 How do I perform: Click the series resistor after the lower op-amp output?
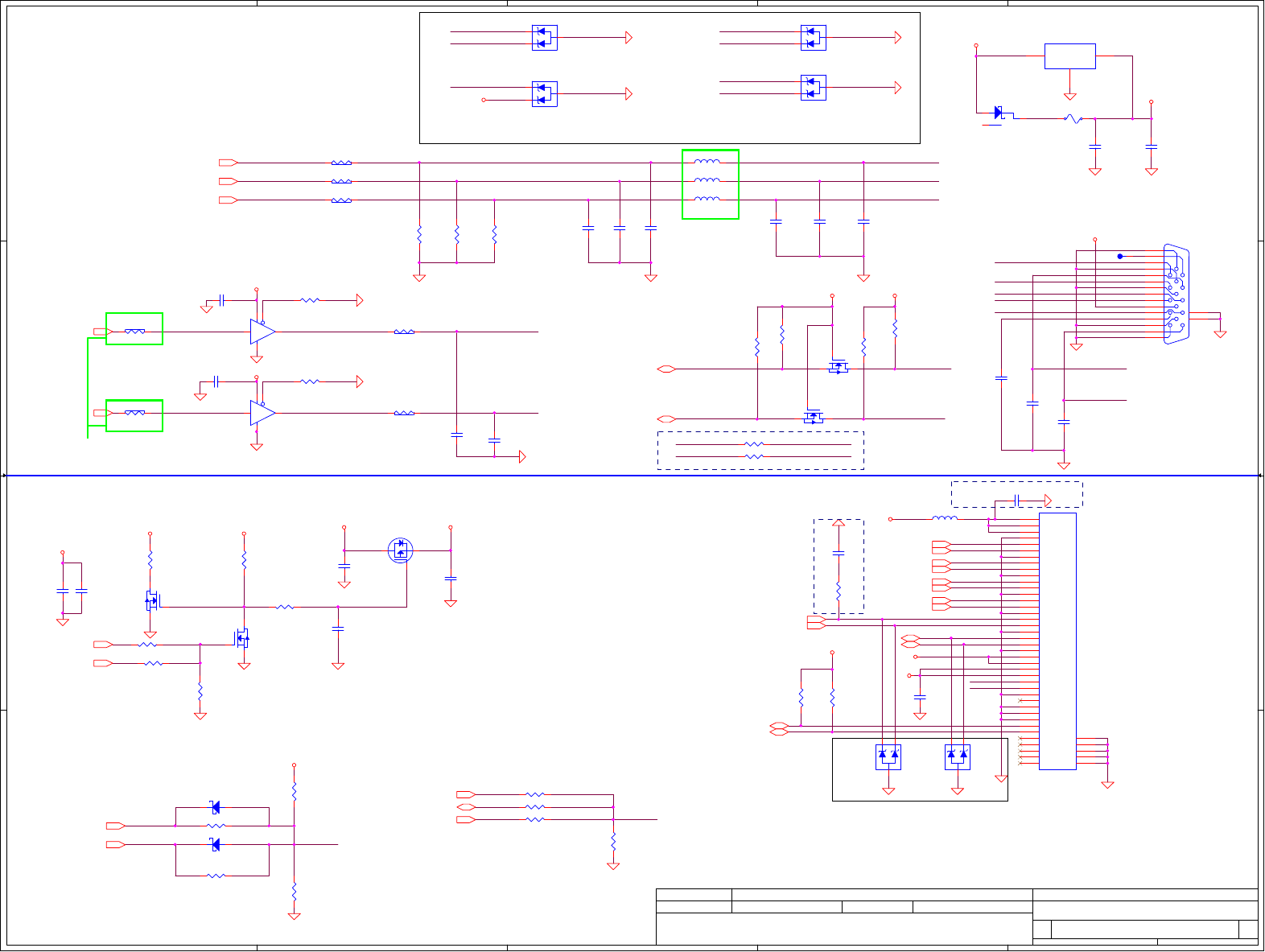(x=404, y=413)
